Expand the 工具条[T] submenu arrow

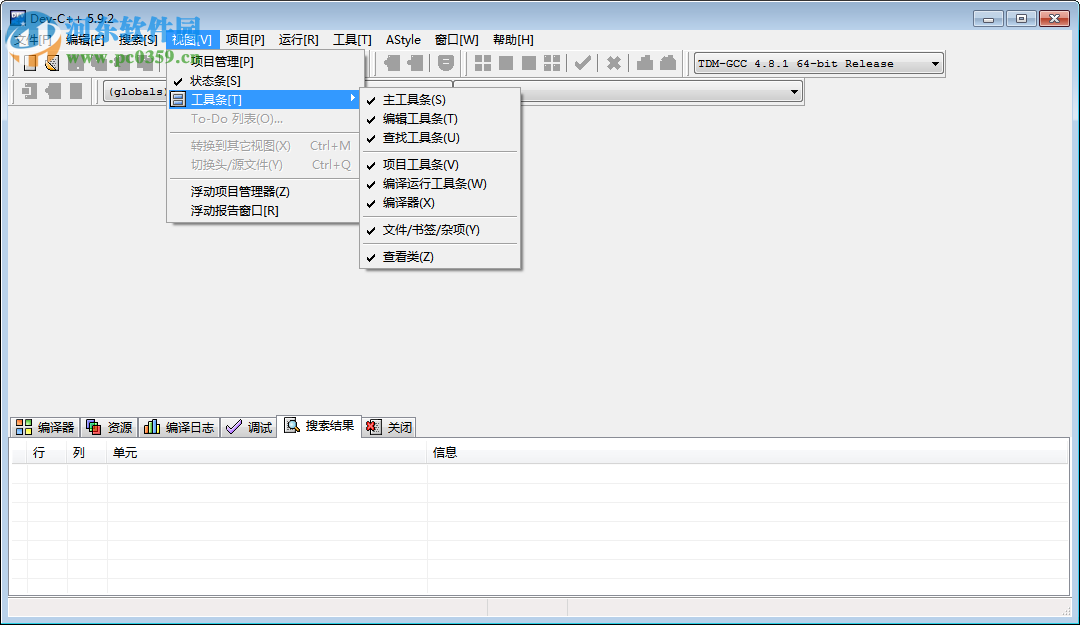[x=354, y=99]
